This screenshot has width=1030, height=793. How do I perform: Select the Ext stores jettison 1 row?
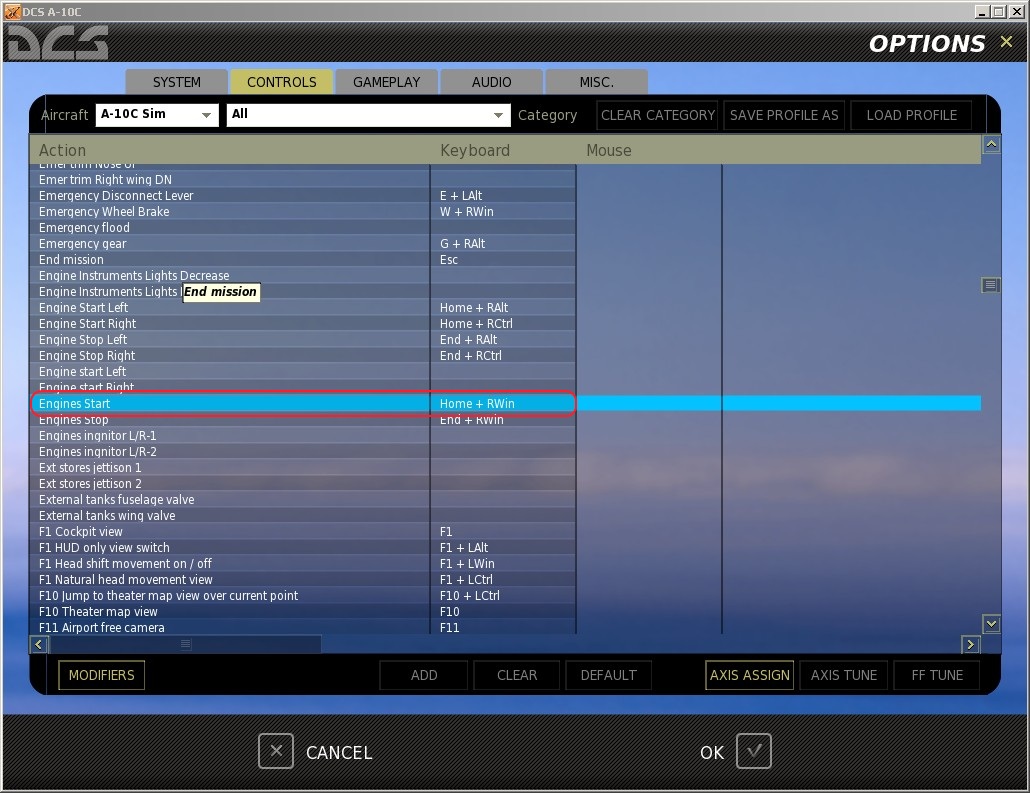[303, 468]
